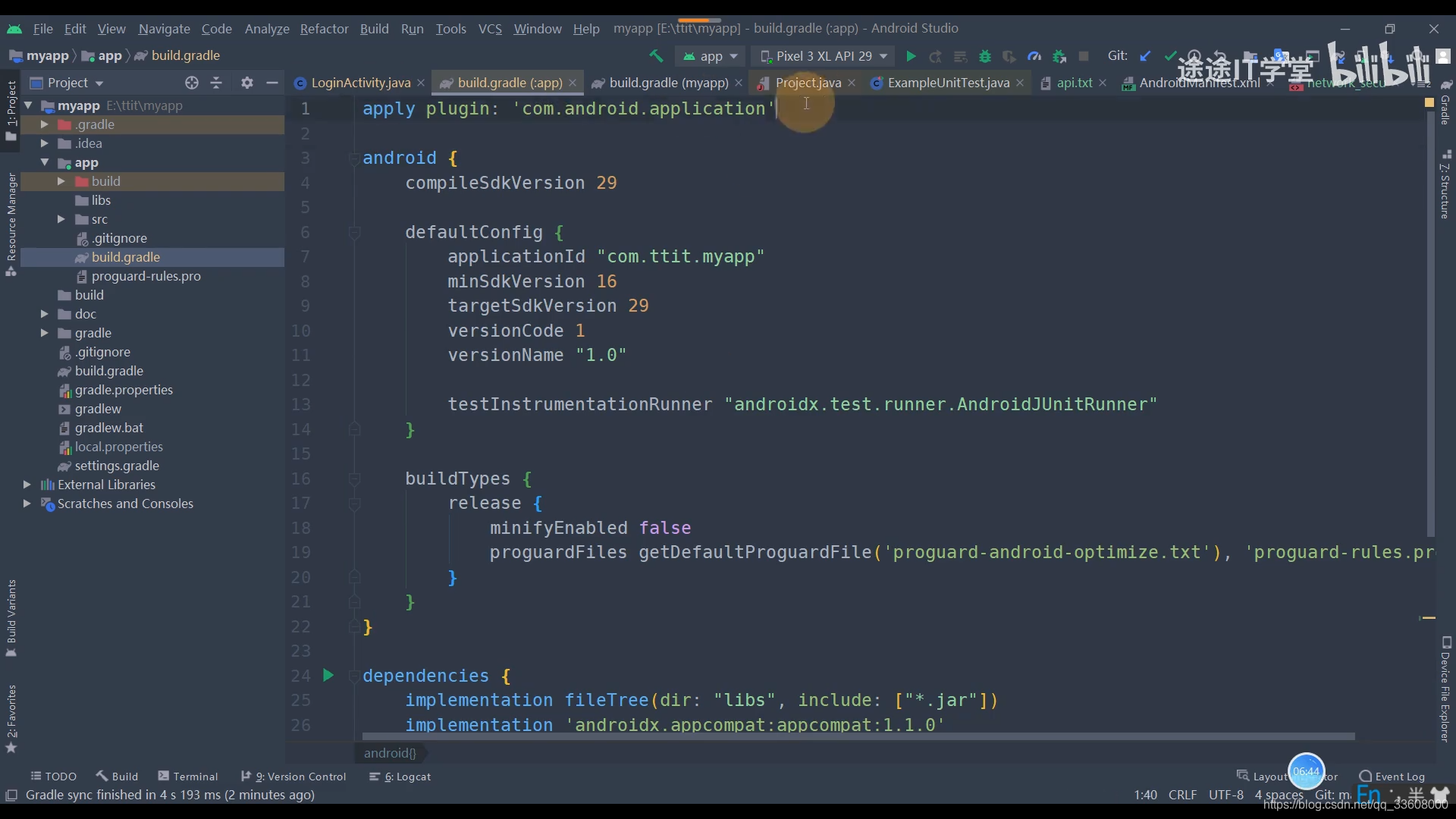Open the Project panel settings gear
1456x819 pixels.
pyautogui.click(x=247, y=83)
